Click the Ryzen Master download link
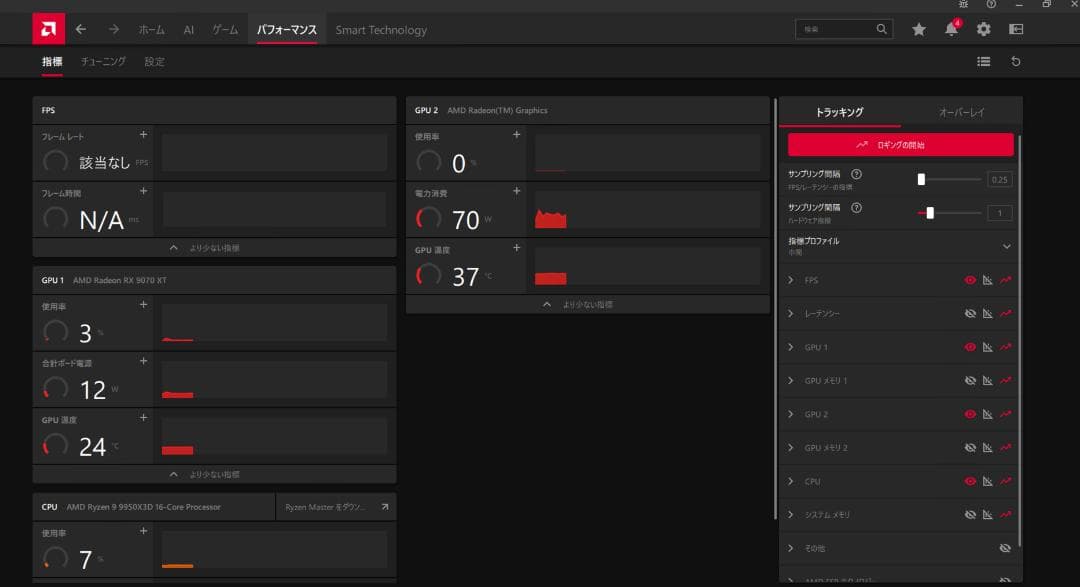1080x587 pixels. click(x=335, y=507)
